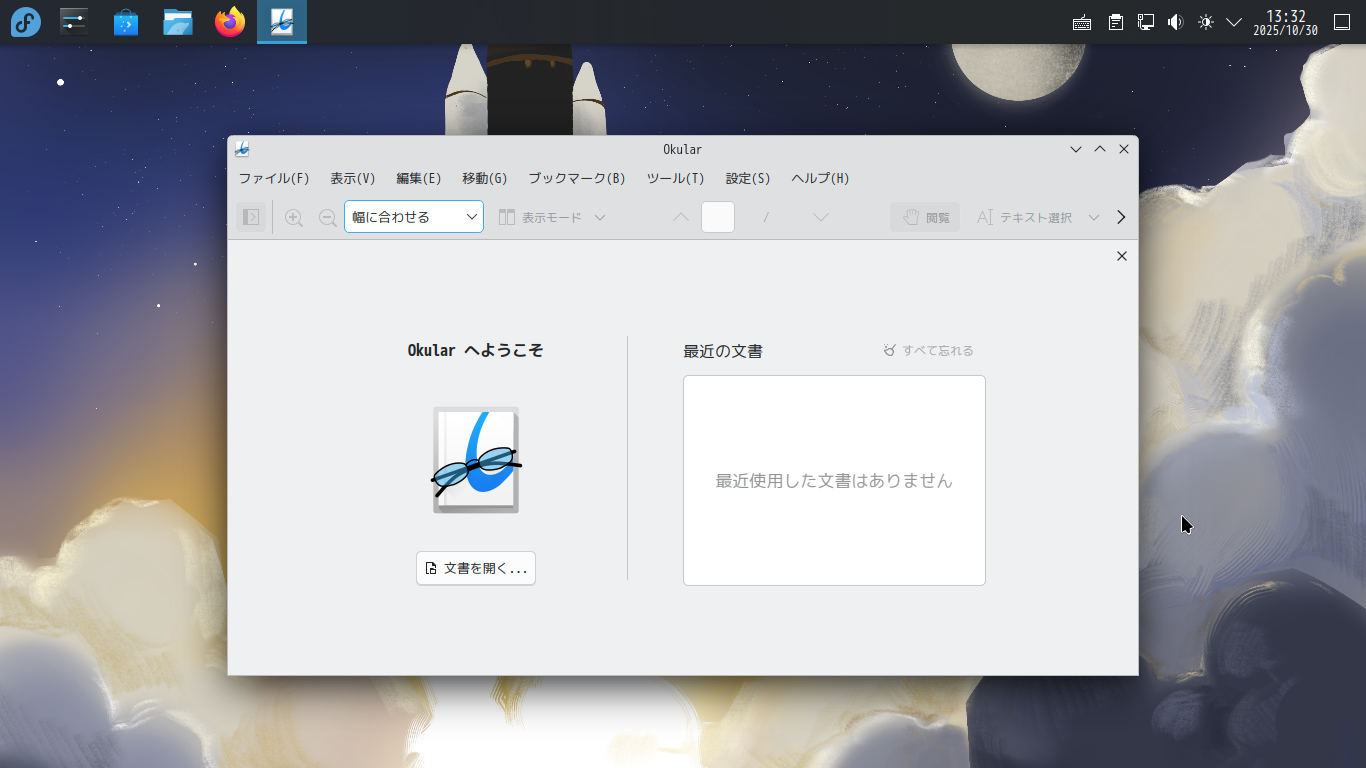Go to previous page with up arrow

click(681, 217)
